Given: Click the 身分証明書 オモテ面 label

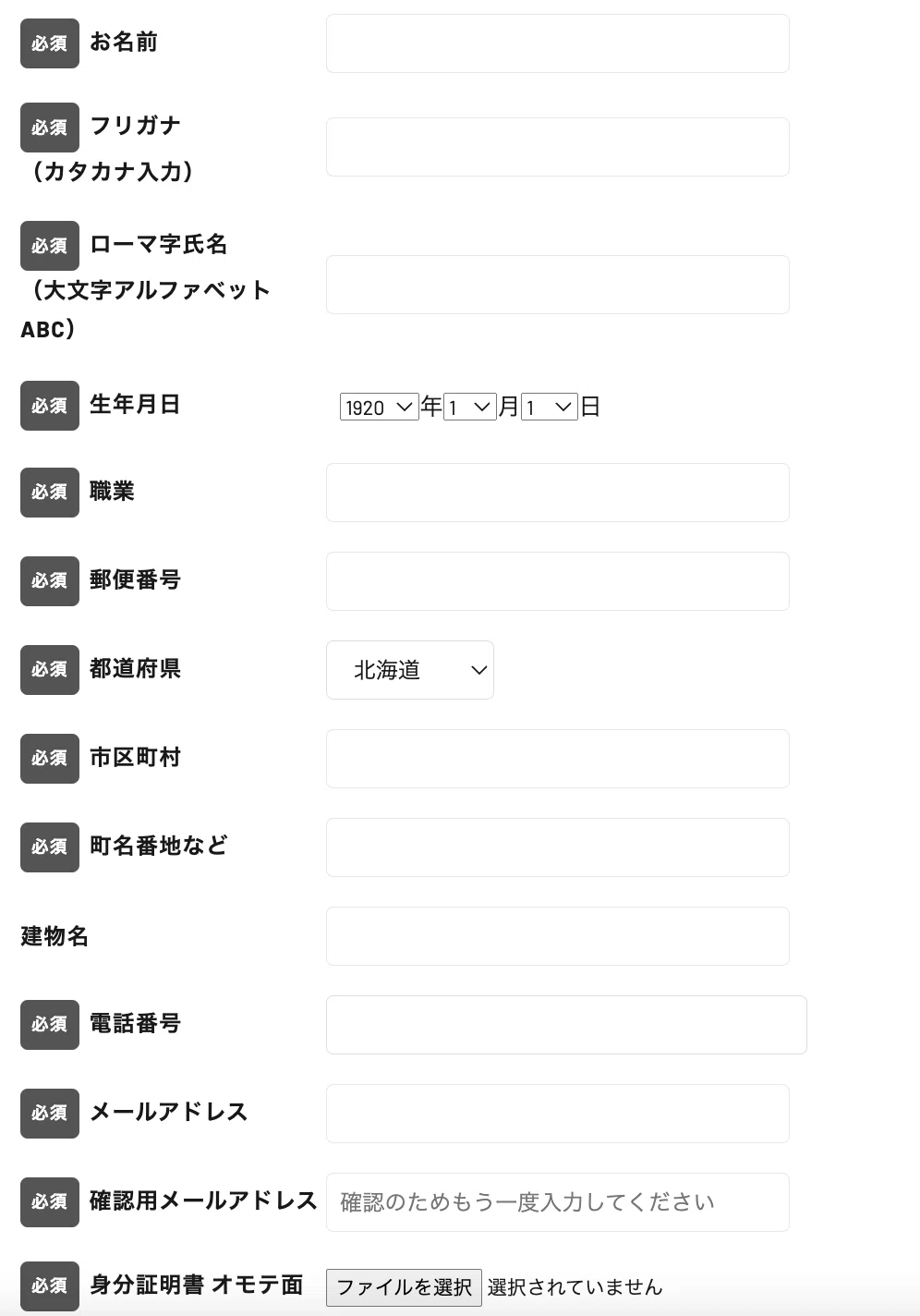Looking at the screenshot, I should click(x=197, y=1286).
